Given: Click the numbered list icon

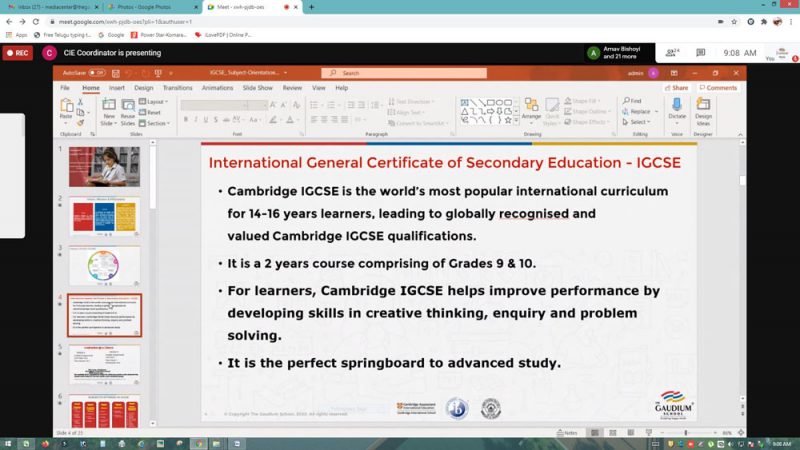Looking at the screenshot, I should click(331, 105).
